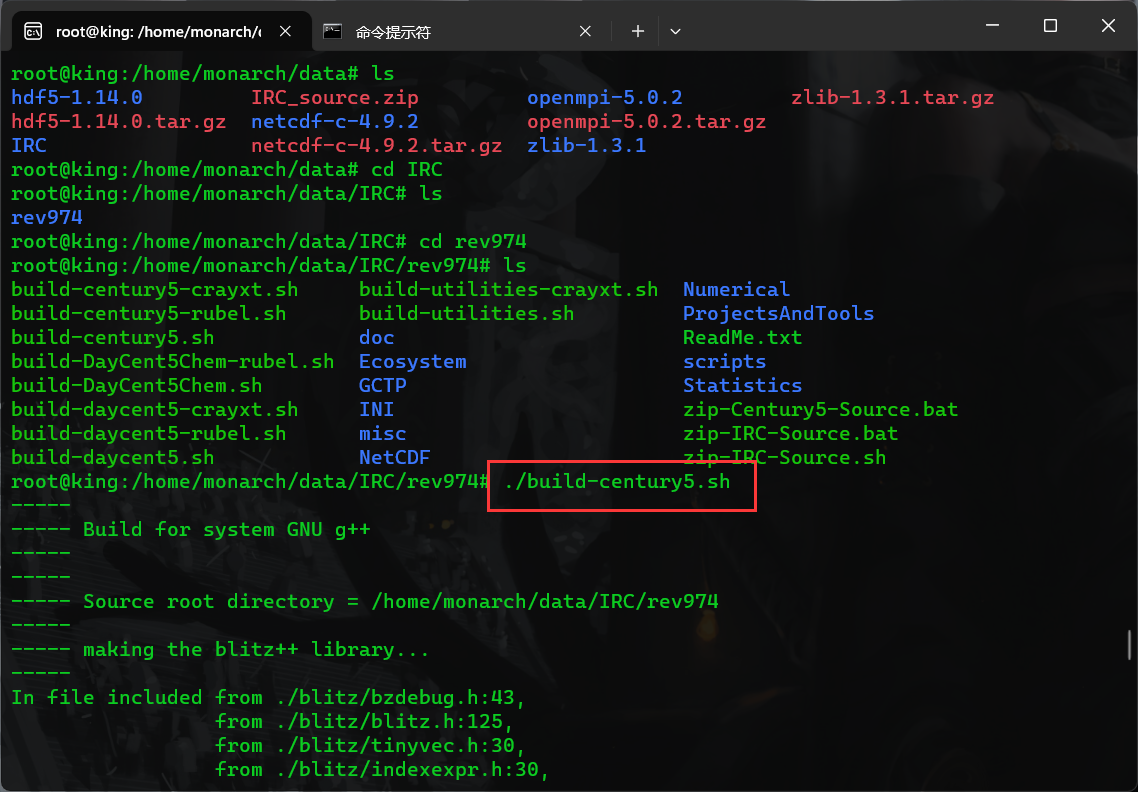Close the root@king terminal tab
The height and width of the screenshot is (792, 1138).
pos(285,31)
